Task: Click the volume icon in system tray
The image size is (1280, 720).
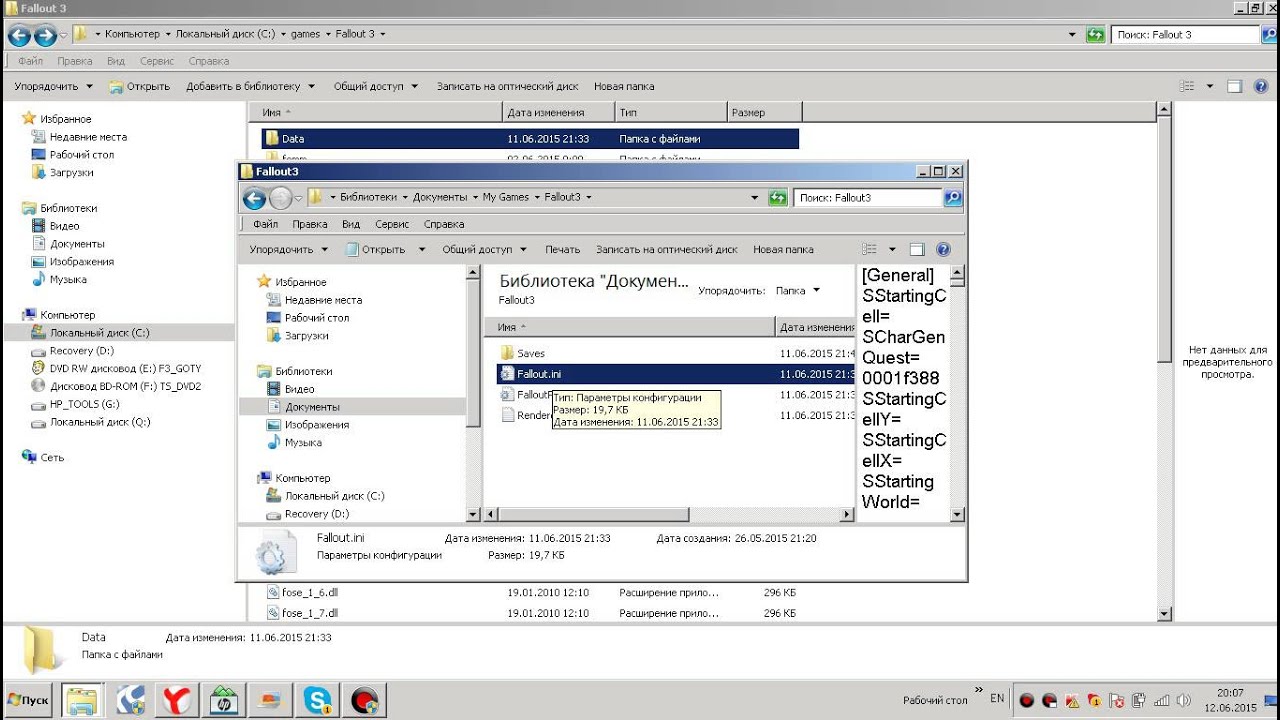Action: point(1185,700)
